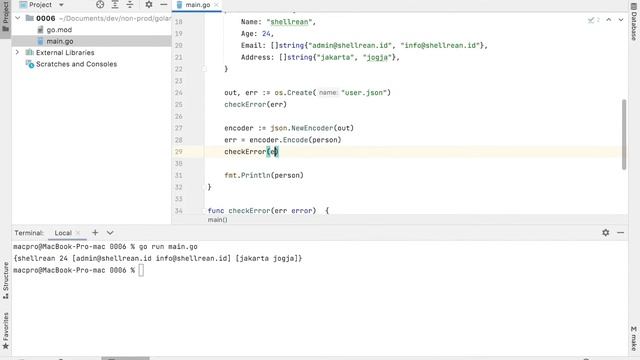The width and height of the screenshot is (640, 360).
Task: Click the "user.json" string in code
Action: (364, 93)
